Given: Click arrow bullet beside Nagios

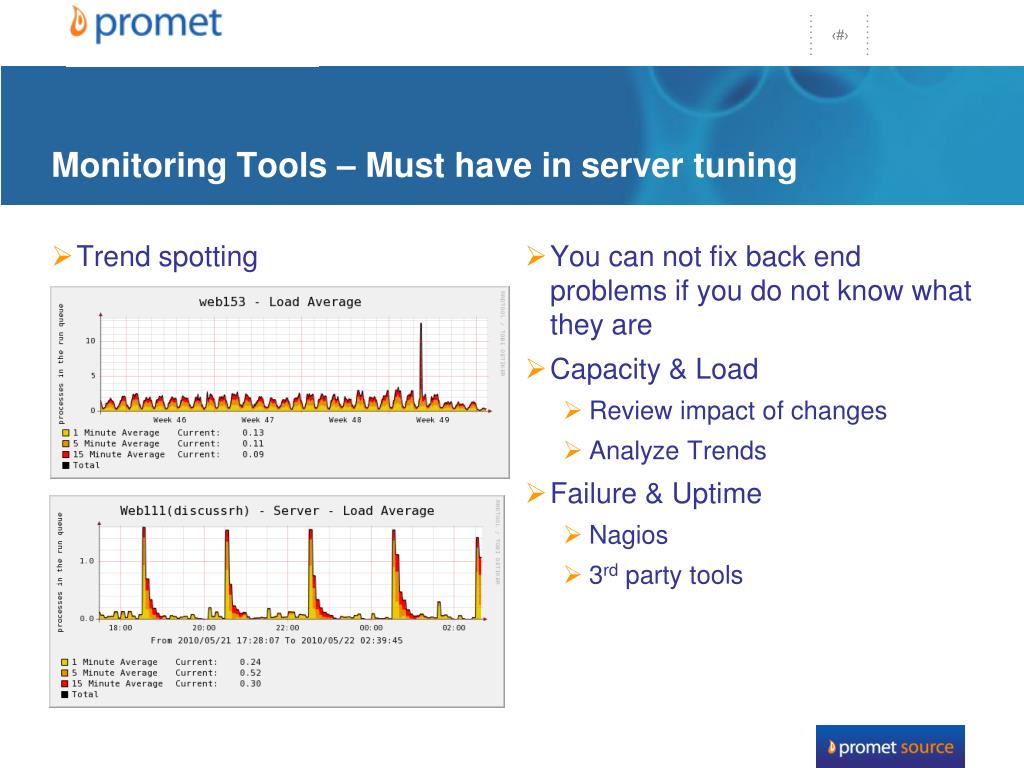Looking at the screenshot, I should click(572, 536).
